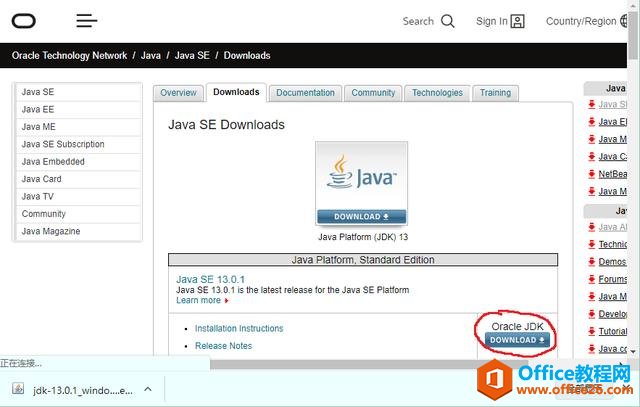Click the Sign In account icon

coord(518,21)
